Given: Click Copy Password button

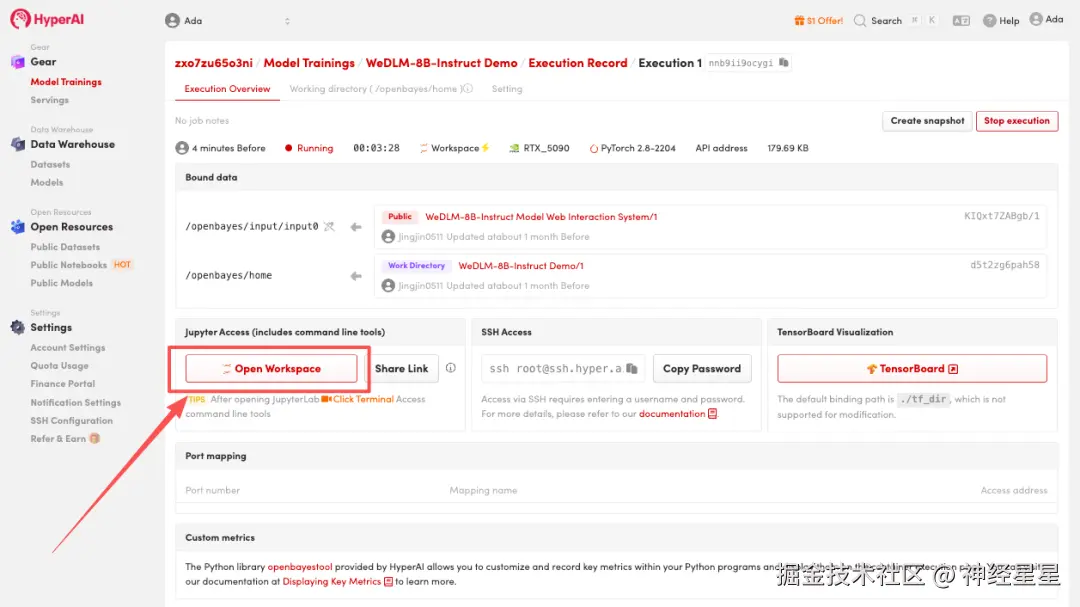Looking at the screenshot, I should pos(702,369).
